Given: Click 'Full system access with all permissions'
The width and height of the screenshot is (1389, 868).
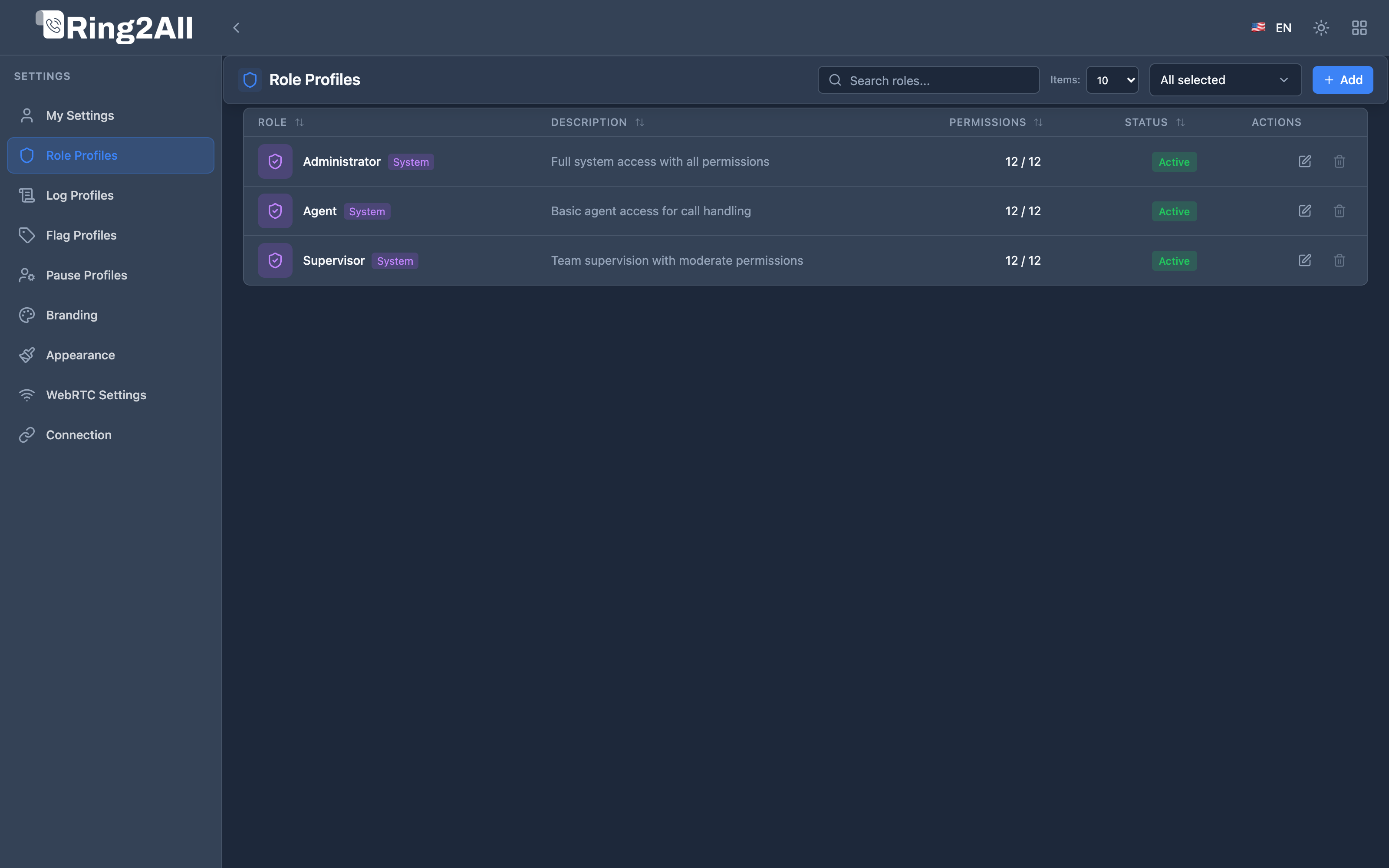Looking at the screenshot, I should click(x=660, y=161).
